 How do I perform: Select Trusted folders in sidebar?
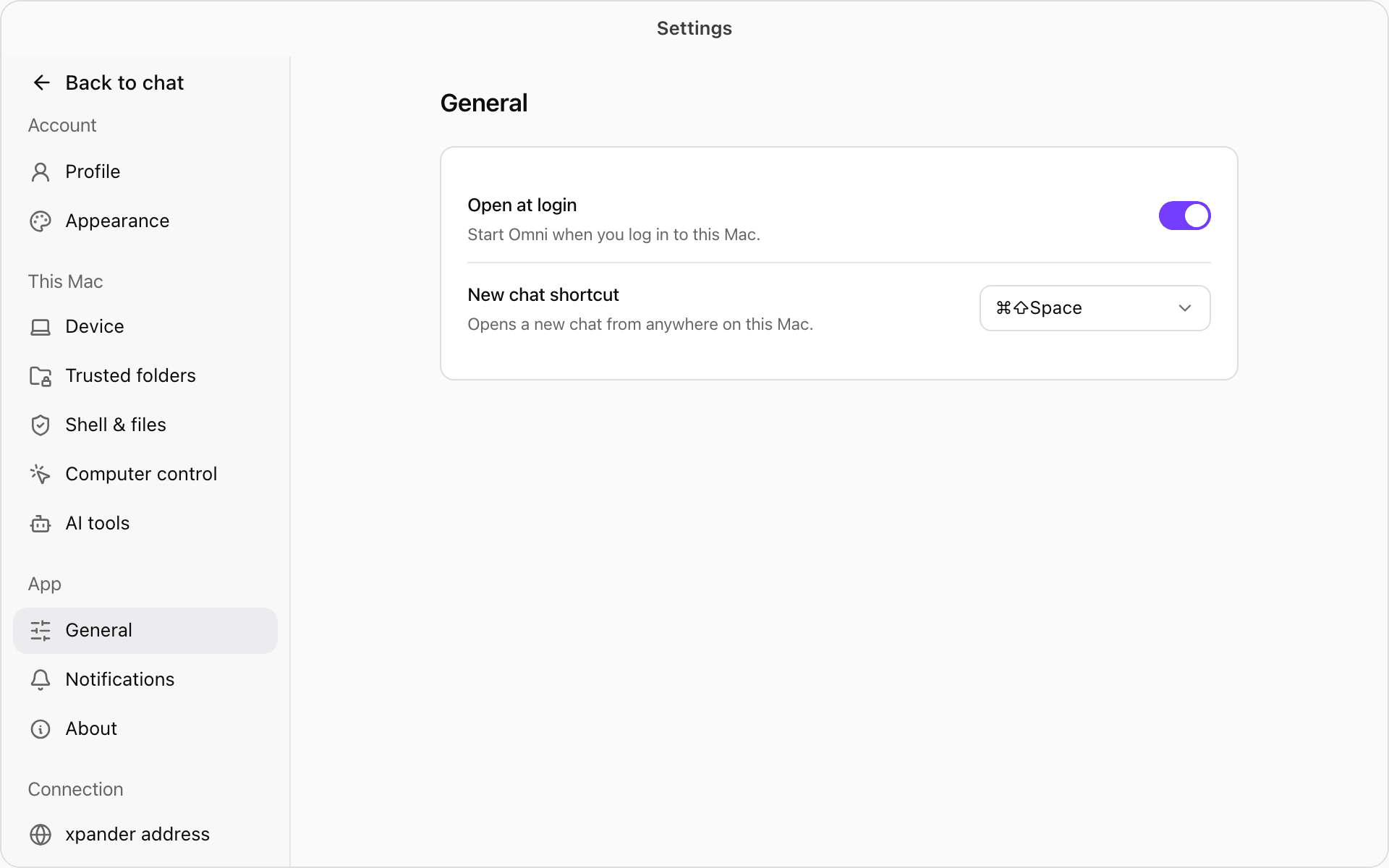(145, 376)
